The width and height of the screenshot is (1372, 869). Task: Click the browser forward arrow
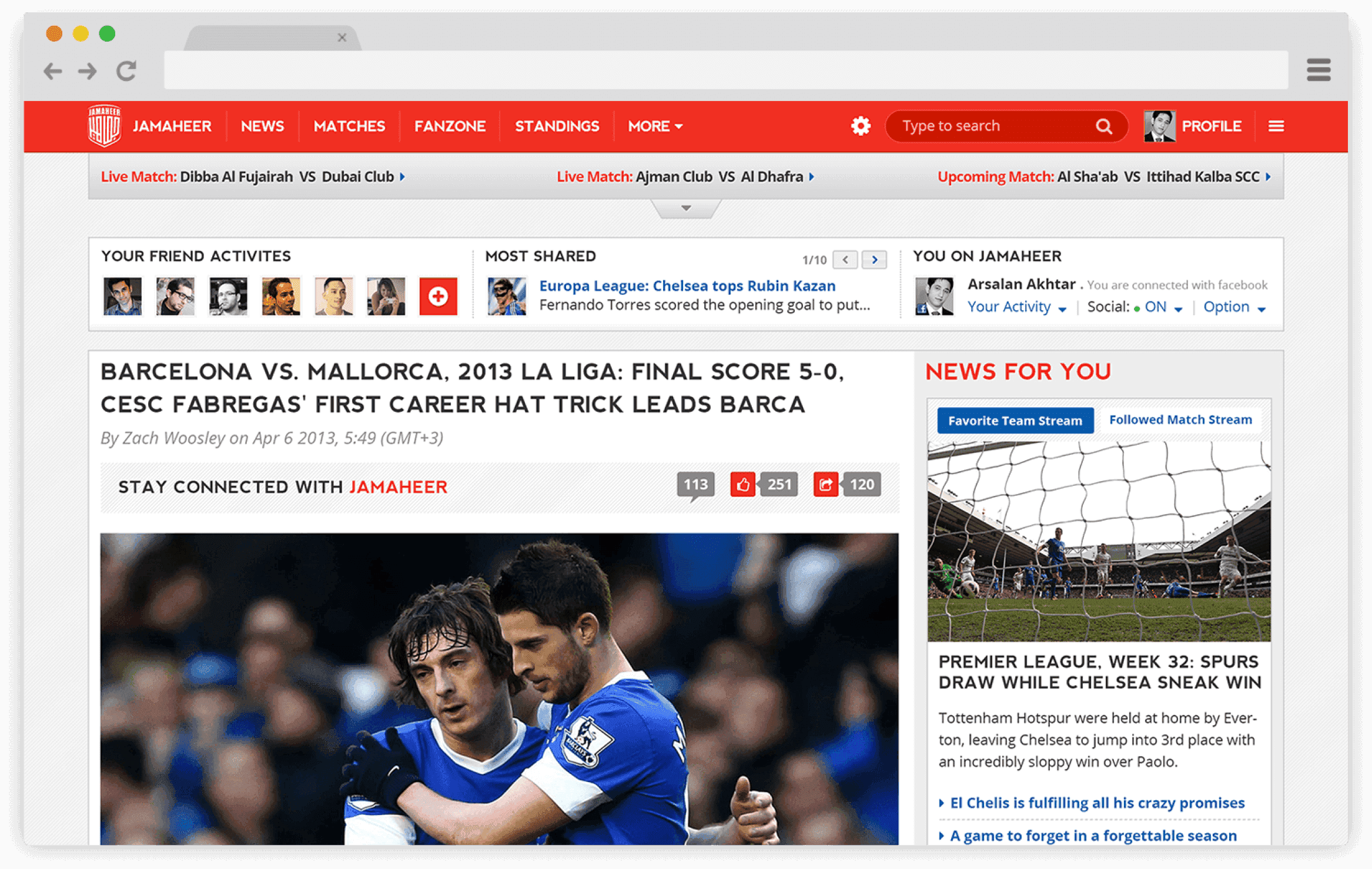click(x=88, y=71)
